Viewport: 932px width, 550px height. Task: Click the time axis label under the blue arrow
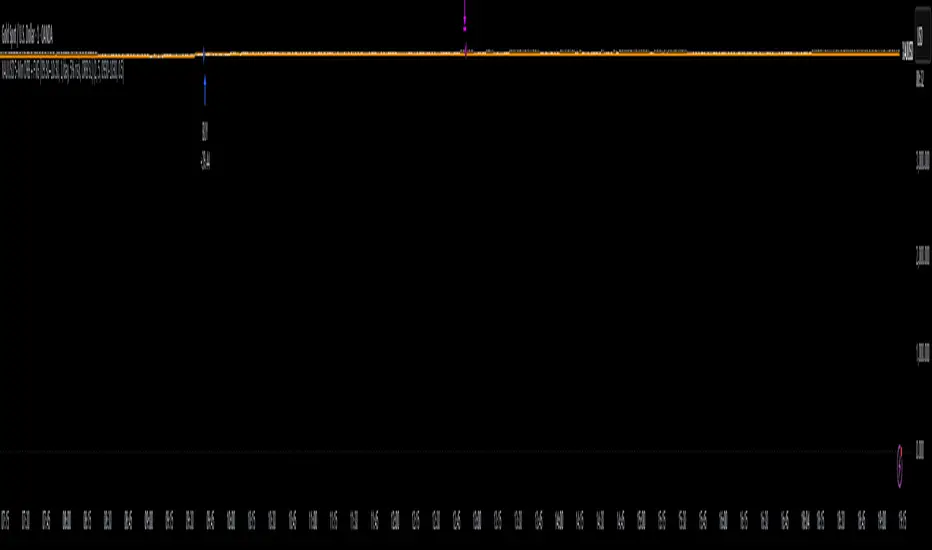210,519
